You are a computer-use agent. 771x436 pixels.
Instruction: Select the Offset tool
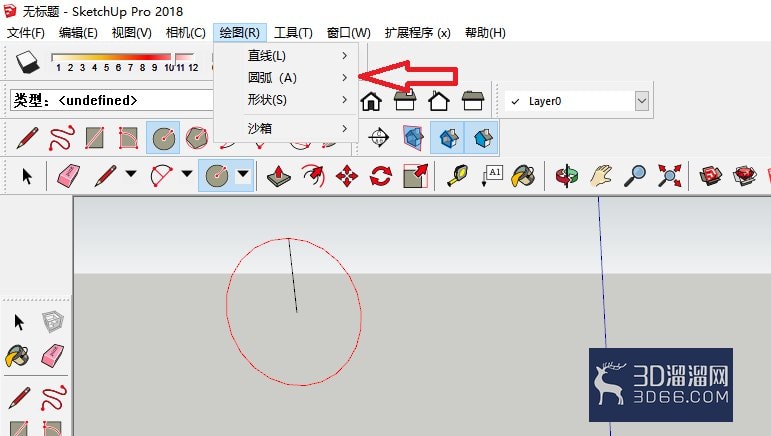[313, 175]
